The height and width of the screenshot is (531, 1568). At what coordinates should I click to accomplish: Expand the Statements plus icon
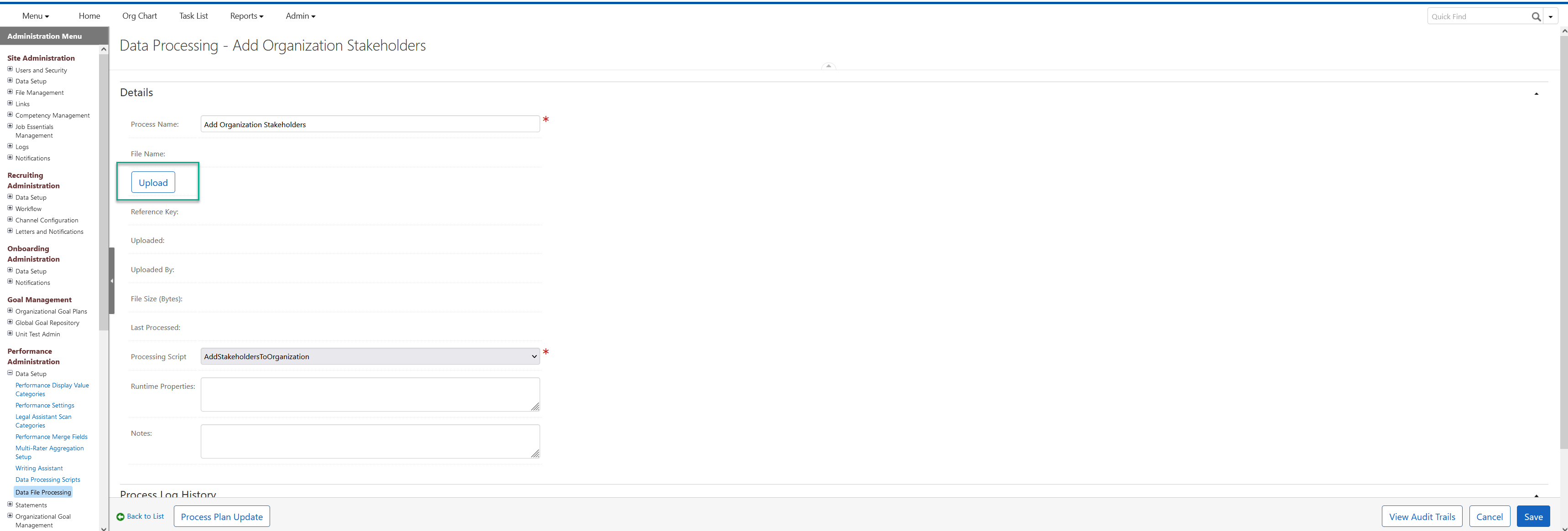[x=10, y=504]
